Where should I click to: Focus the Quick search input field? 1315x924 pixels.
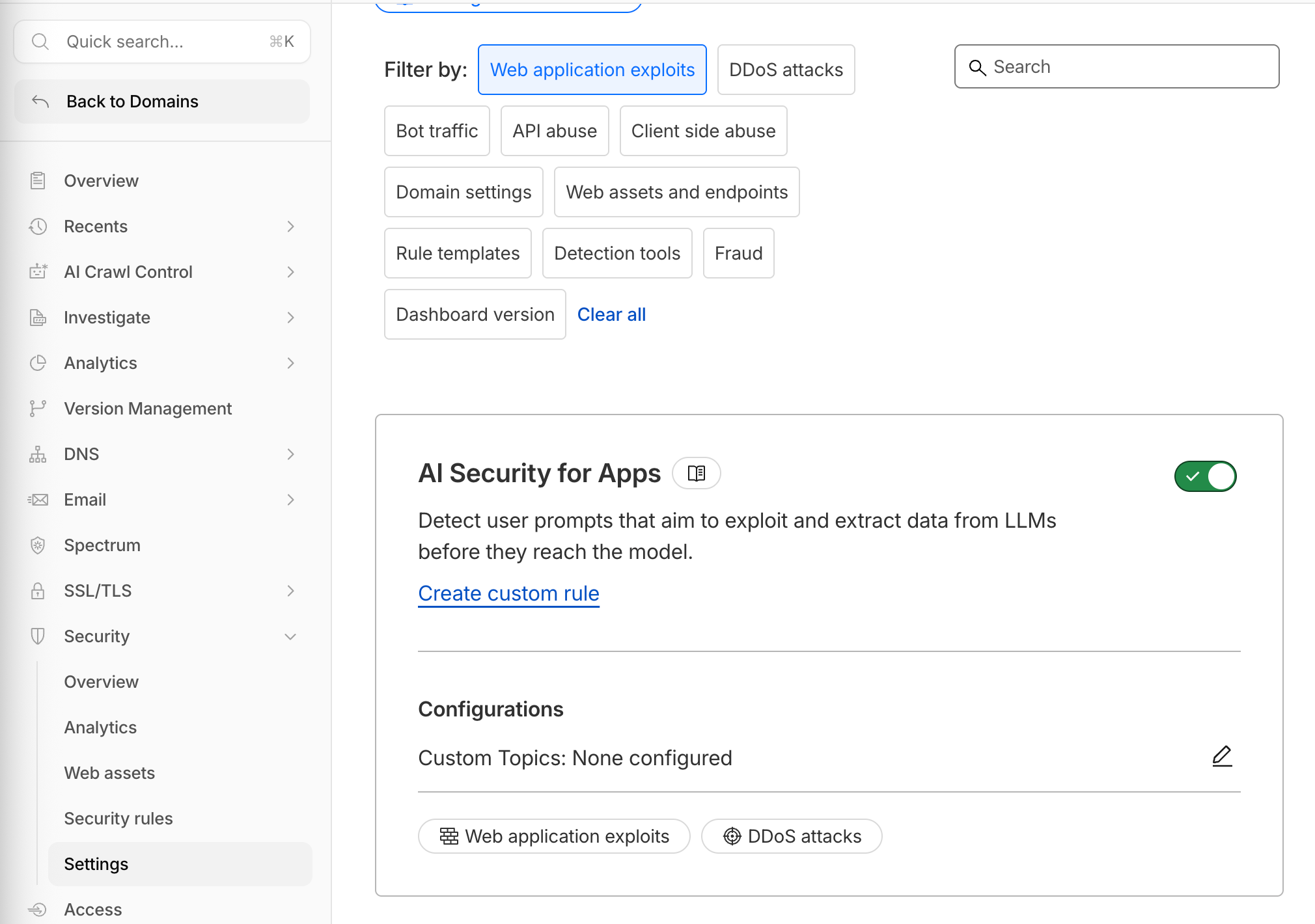(162, 42)
